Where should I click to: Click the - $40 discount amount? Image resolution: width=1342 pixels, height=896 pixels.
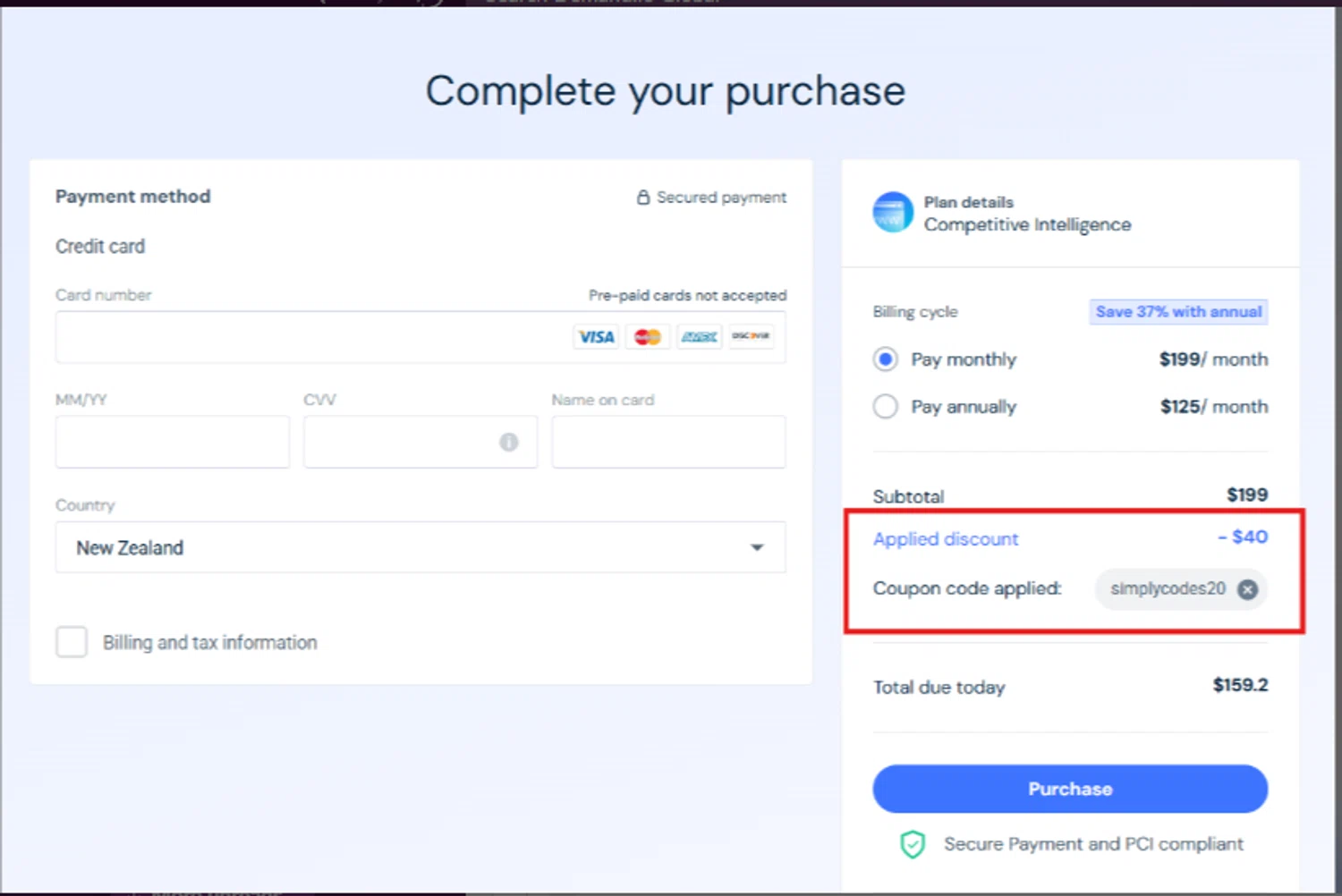1243,537
